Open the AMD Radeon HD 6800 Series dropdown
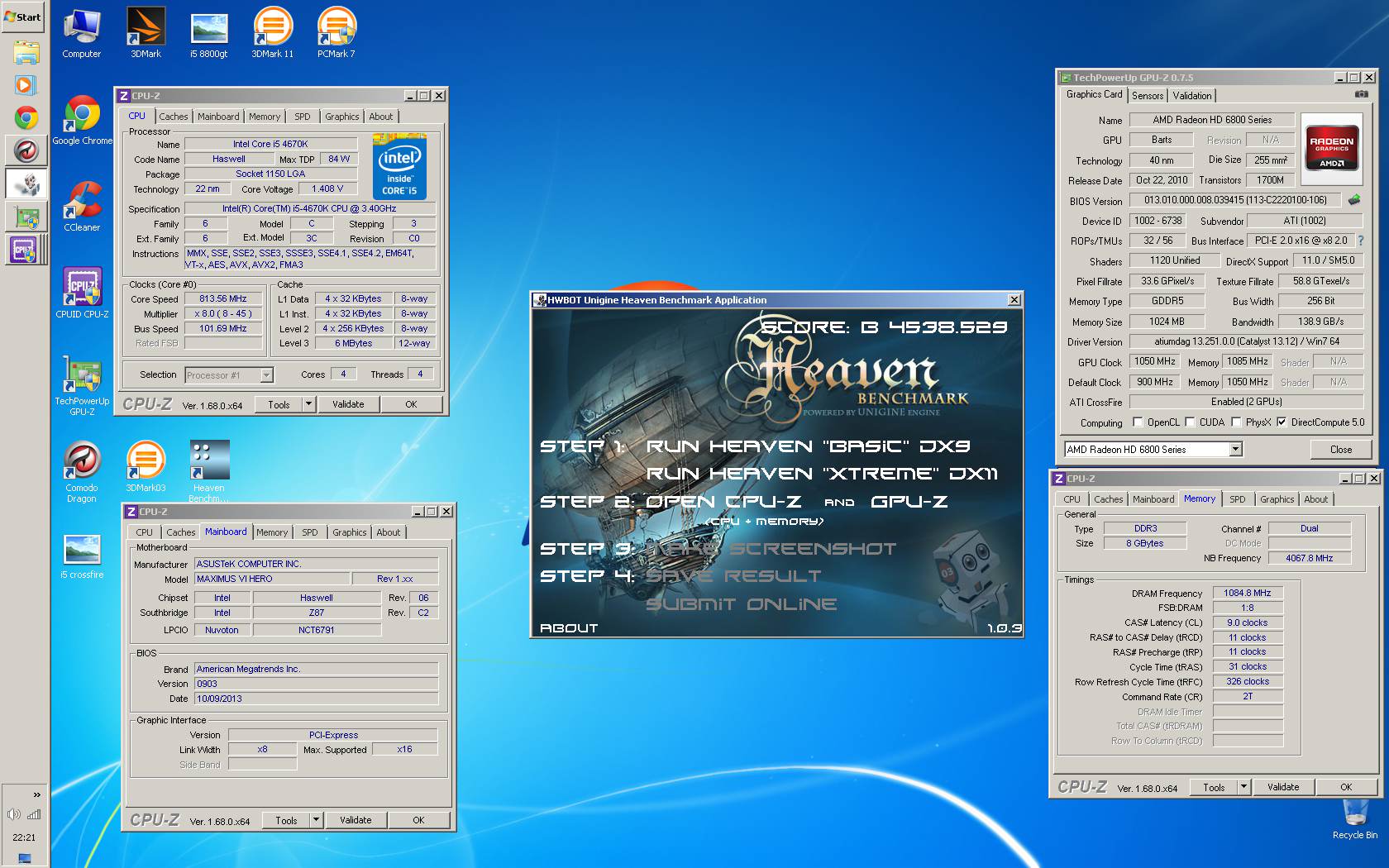This screenshot has width=1389, height=868. [x=1235, y=449]
